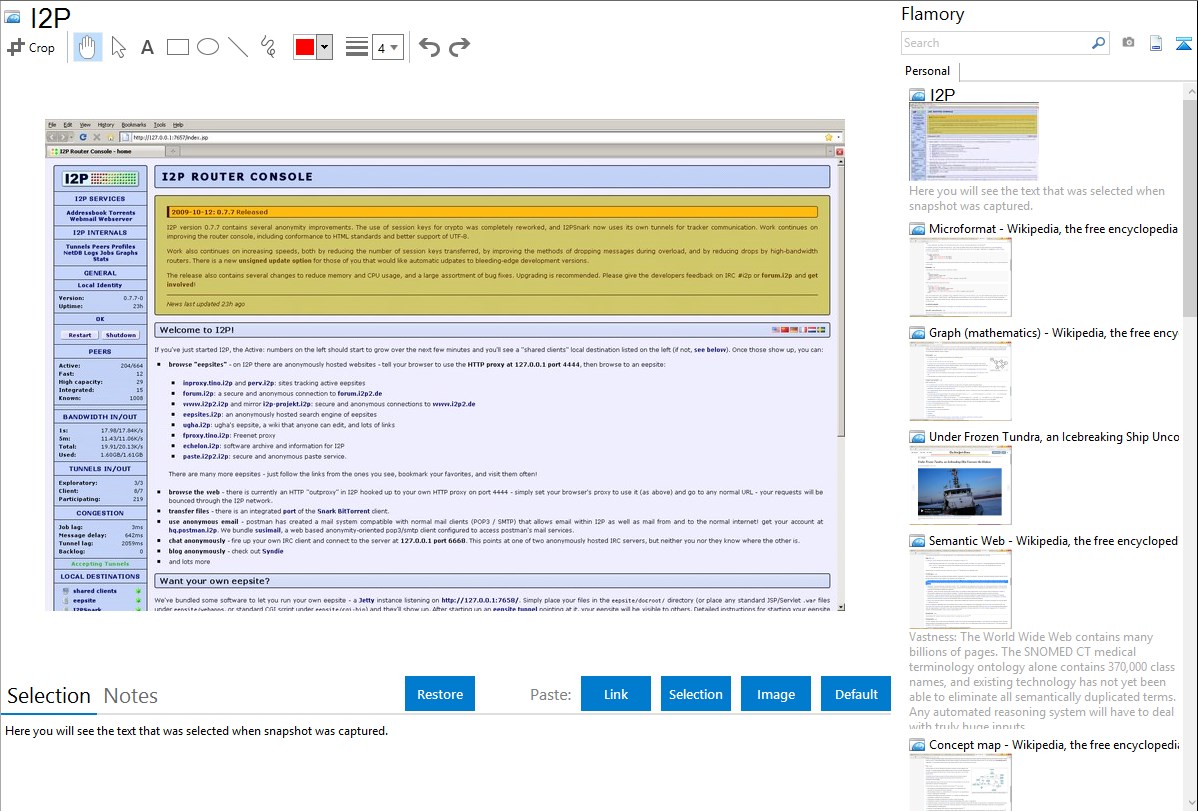Focus the Flamory Search field

[996, 43]
